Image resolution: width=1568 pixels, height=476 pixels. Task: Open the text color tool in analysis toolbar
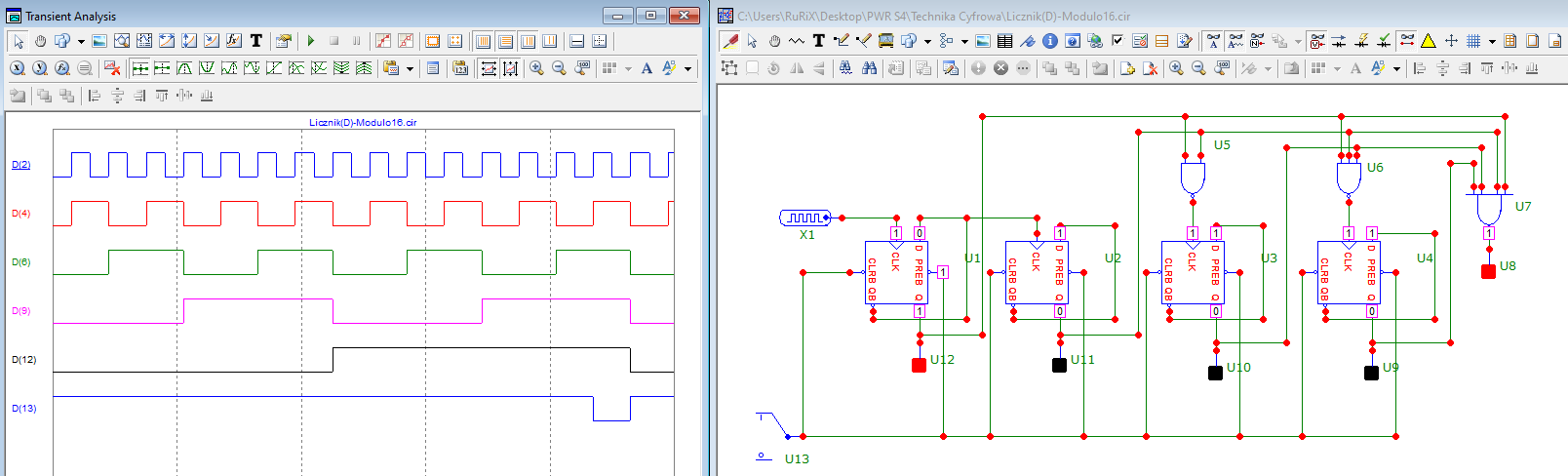click(x=669, y=68)
